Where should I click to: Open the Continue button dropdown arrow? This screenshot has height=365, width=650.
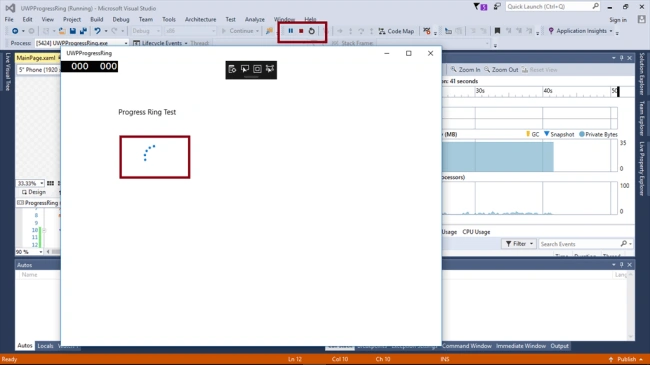257,31
